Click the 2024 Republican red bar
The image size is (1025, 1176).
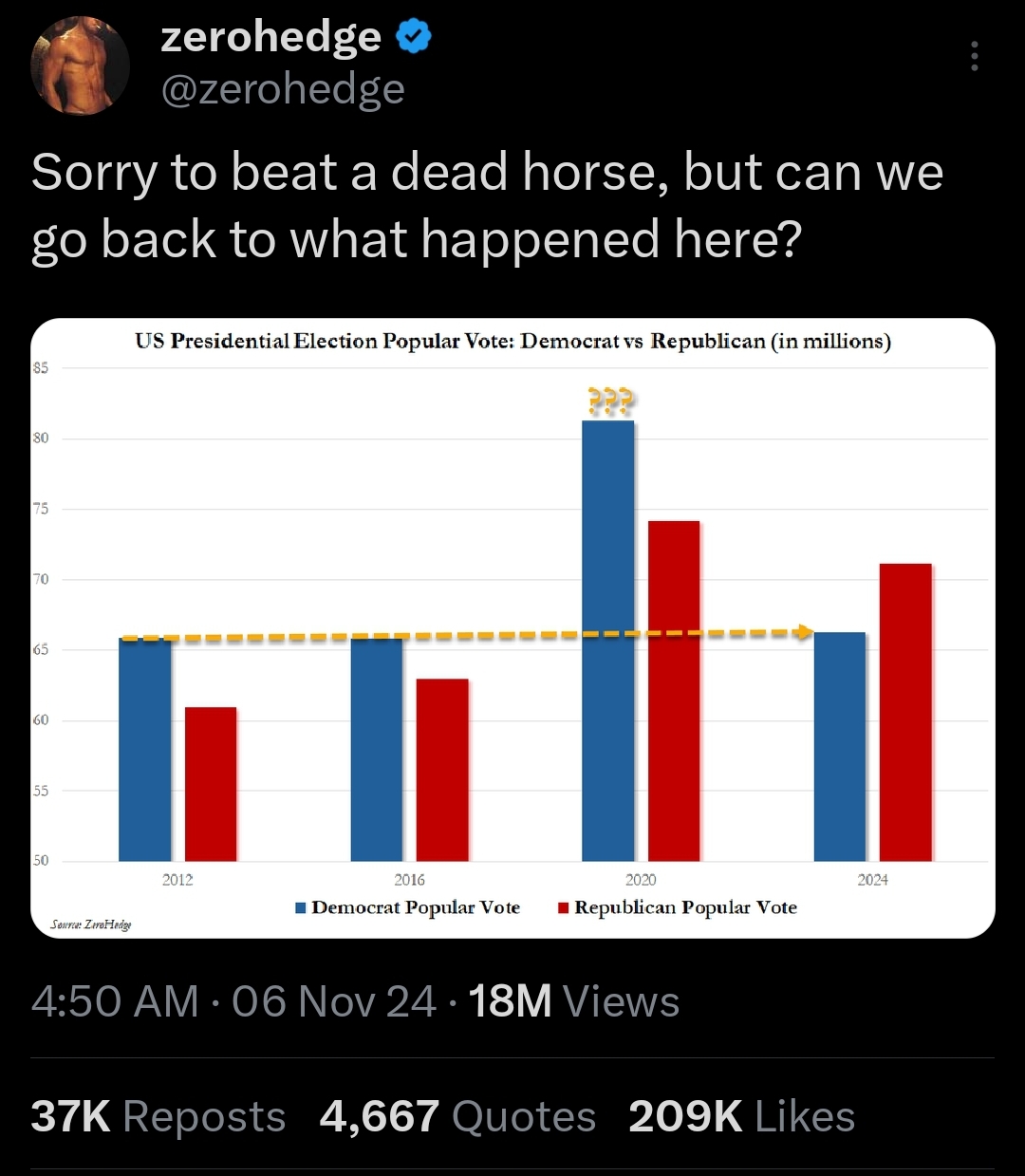tap(905, 712)
